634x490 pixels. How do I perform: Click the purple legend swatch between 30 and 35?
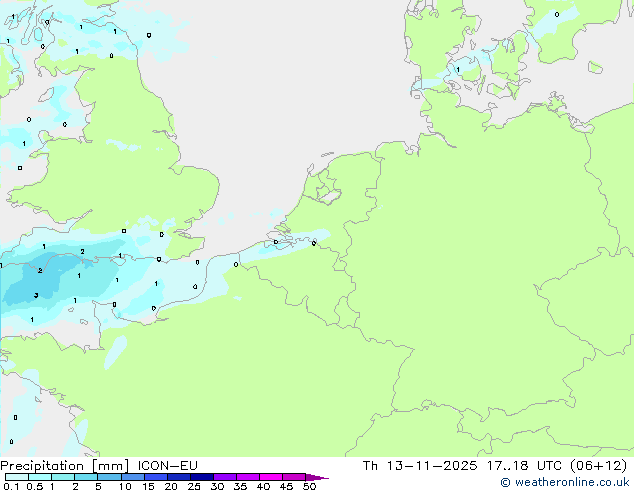pyautogui.click(x=225, y=477)
